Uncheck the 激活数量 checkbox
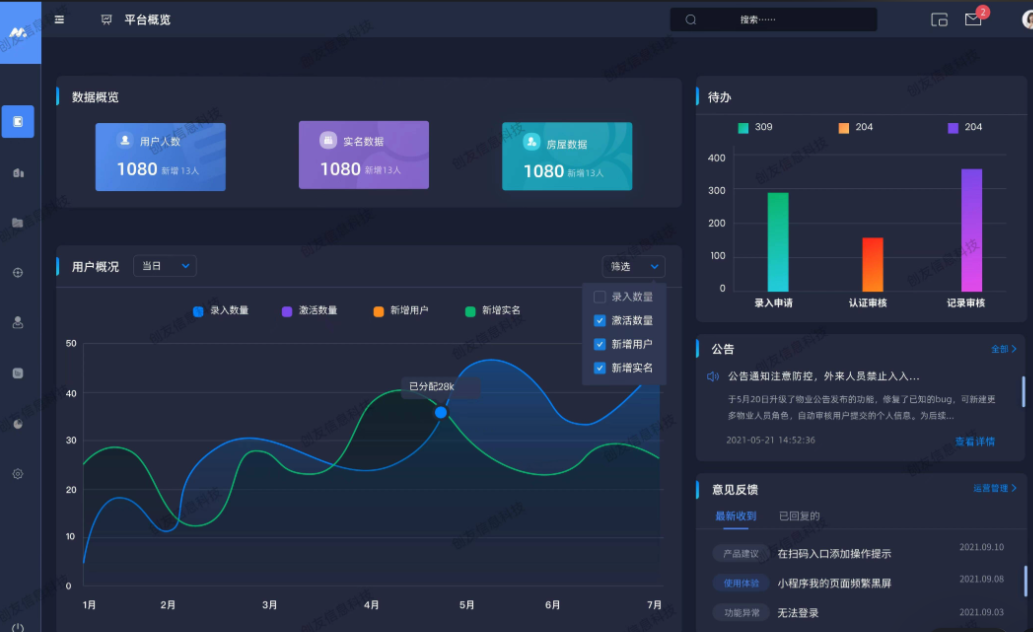Viewport: 1033px width, 632px height. (600, 321)
